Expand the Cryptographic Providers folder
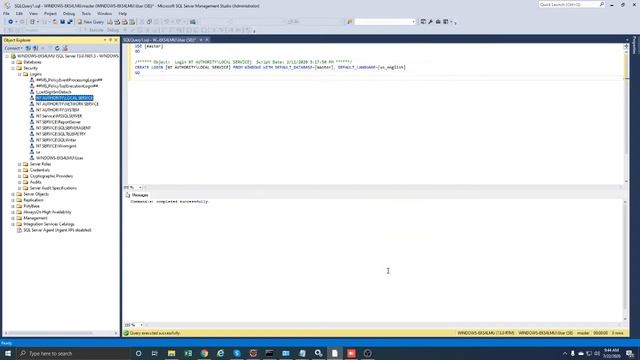Viewport: 640px width, 360px height. tap(19, 176)
